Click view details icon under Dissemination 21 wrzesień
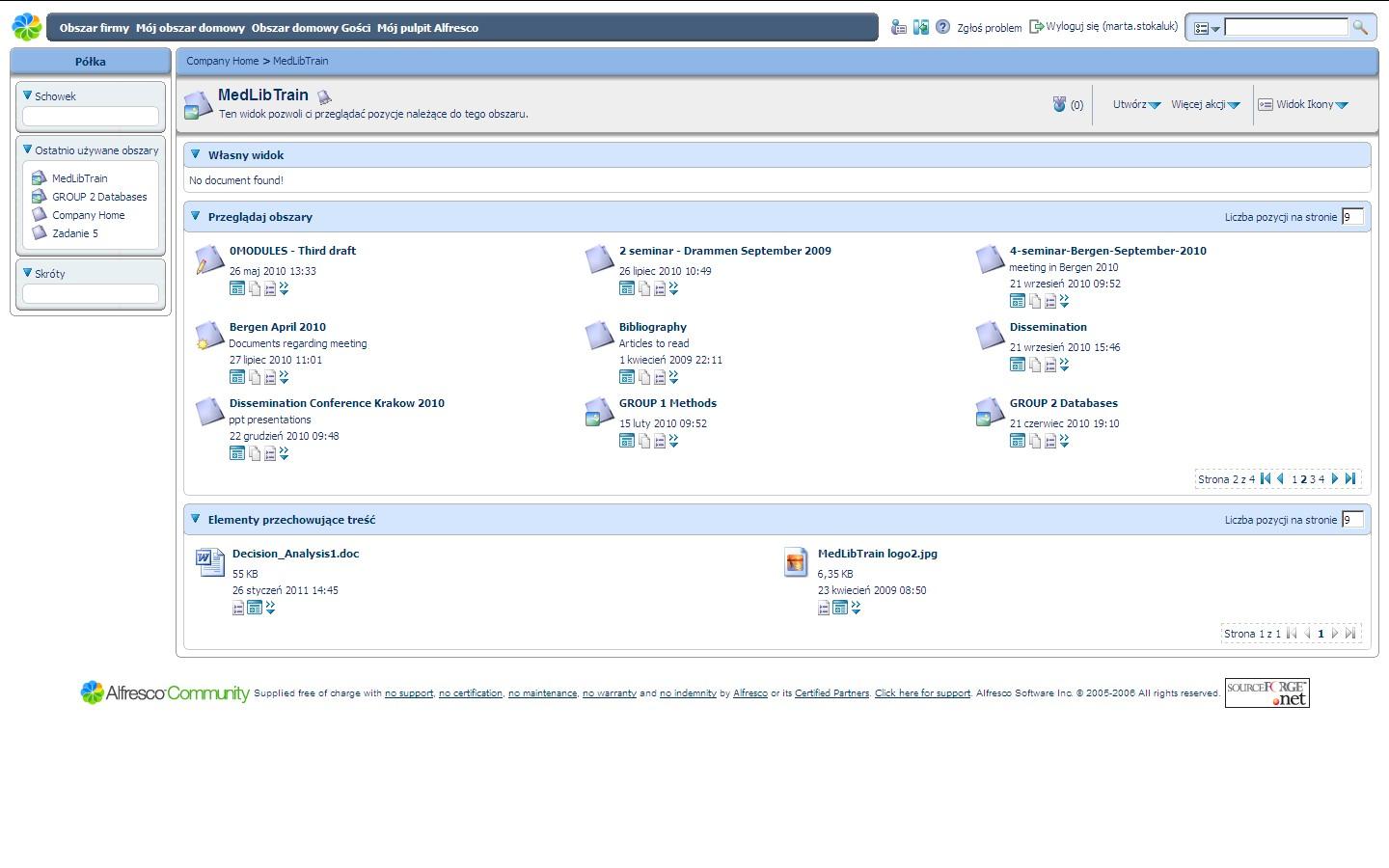Viewport: 1389px width, 868px height. (1050, 365)
